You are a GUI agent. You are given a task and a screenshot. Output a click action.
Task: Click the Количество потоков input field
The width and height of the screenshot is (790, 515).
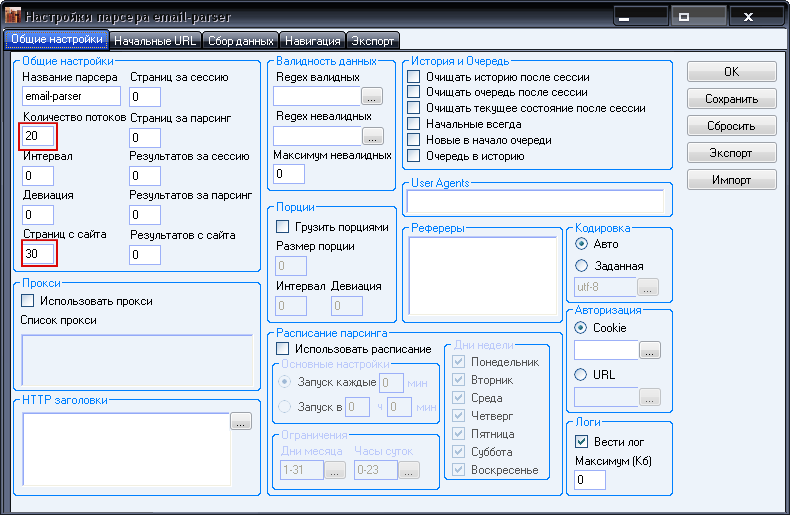tap(37, 136)
